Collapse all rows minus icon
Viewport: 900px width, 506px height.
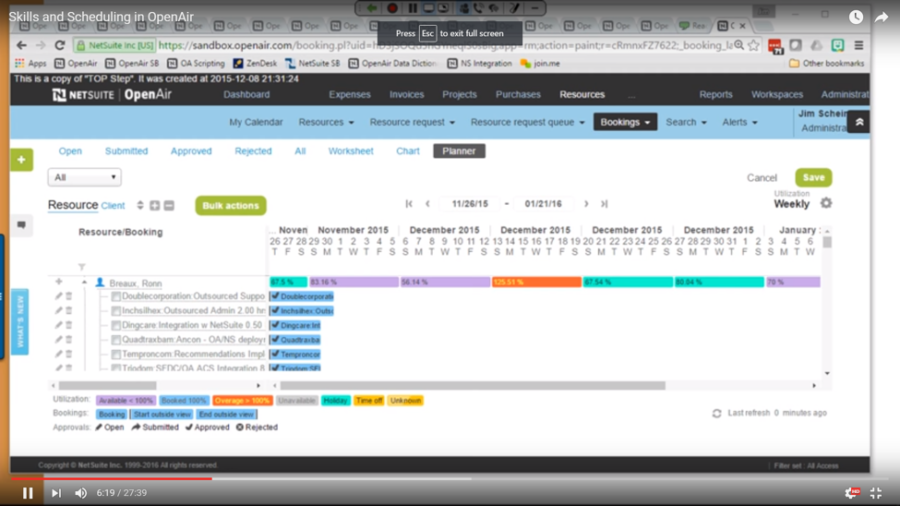click(169, 205)
